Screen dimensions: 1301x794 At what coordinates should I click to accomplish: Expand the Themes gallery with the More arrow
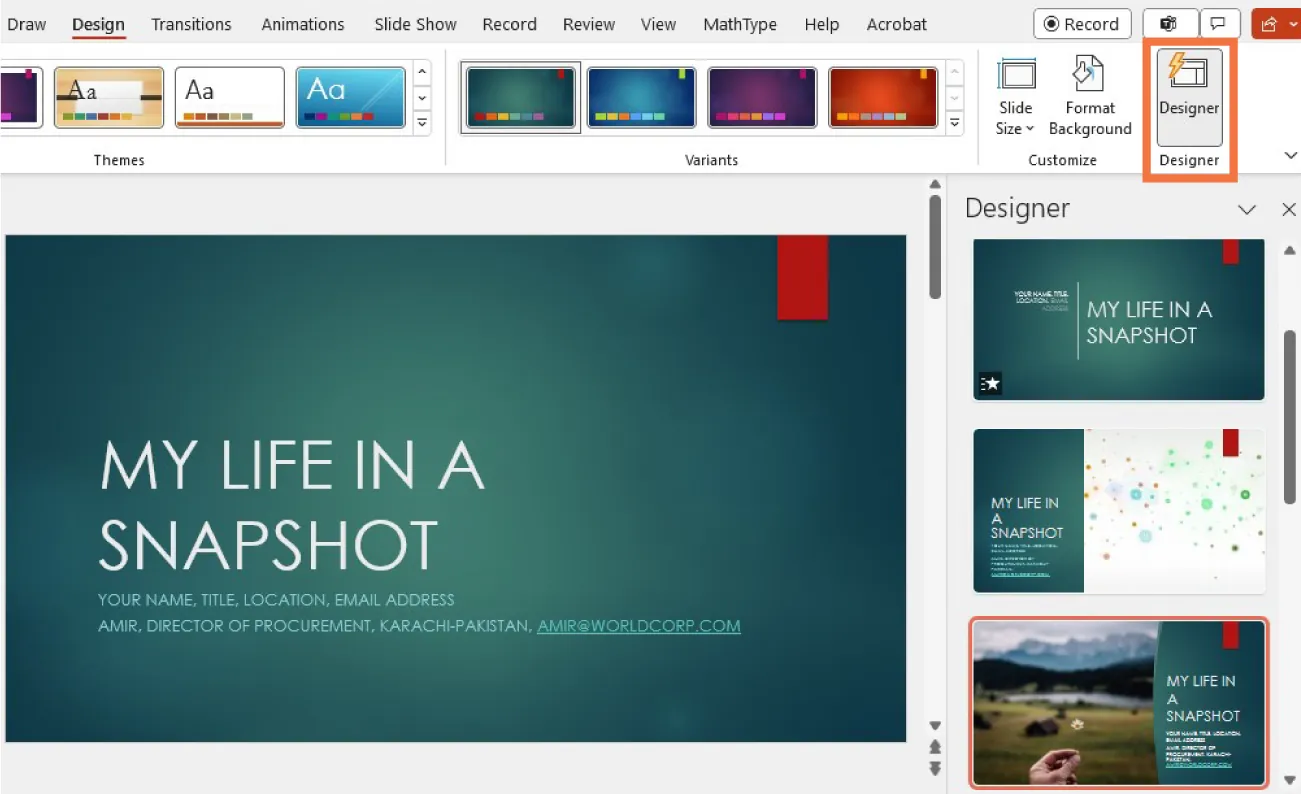pyautogui.click(x=421, y=123)
